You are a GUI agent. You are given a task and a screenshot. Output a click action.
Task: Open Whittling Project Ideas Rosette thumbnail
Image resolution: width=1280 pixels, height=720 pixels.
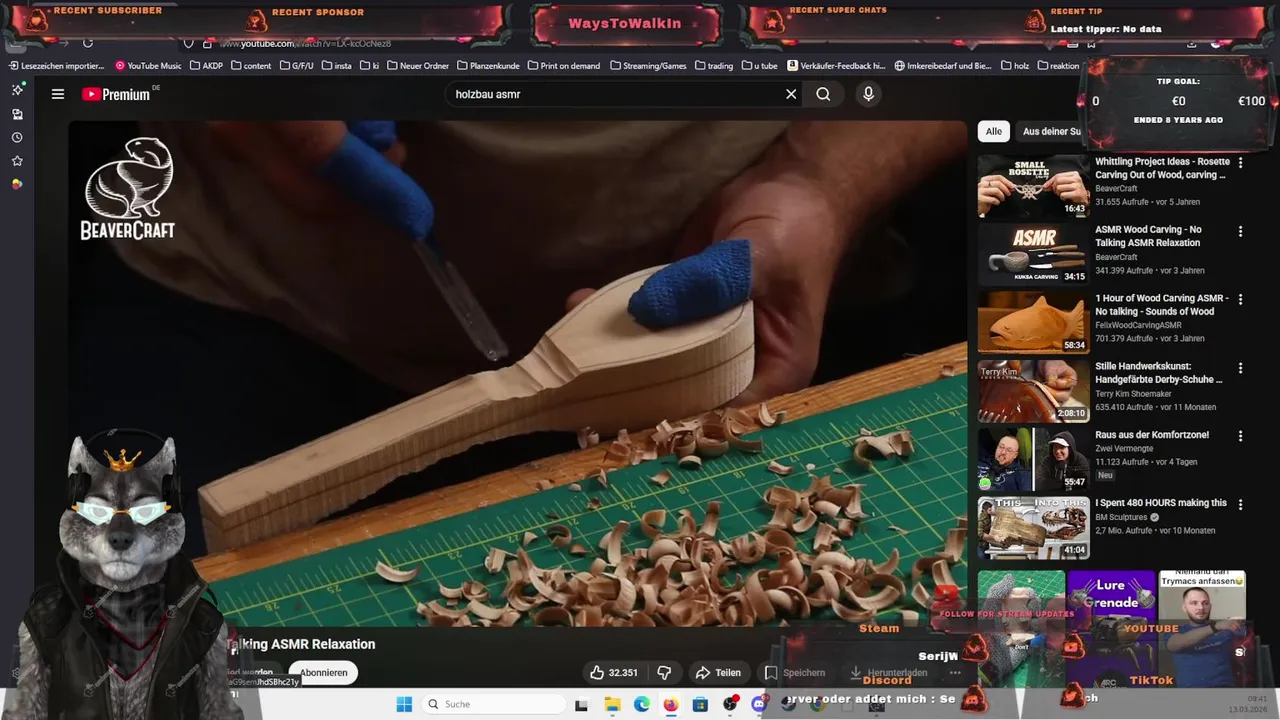point(1033,186)
